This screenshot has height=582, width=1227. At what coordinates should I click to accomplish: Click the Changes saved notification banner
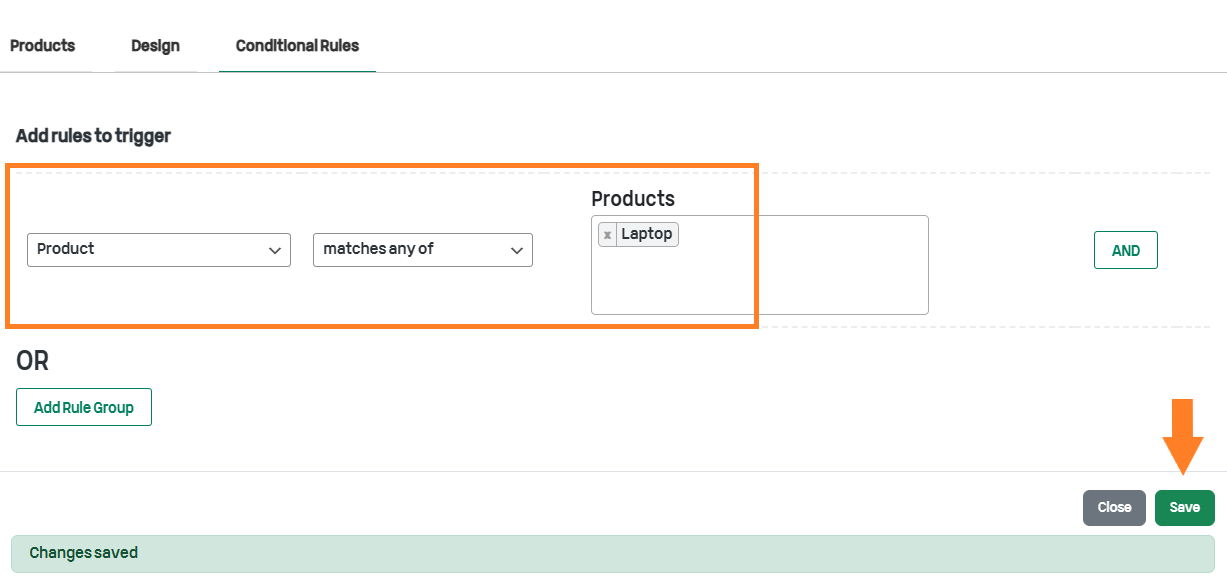(613, 553)
